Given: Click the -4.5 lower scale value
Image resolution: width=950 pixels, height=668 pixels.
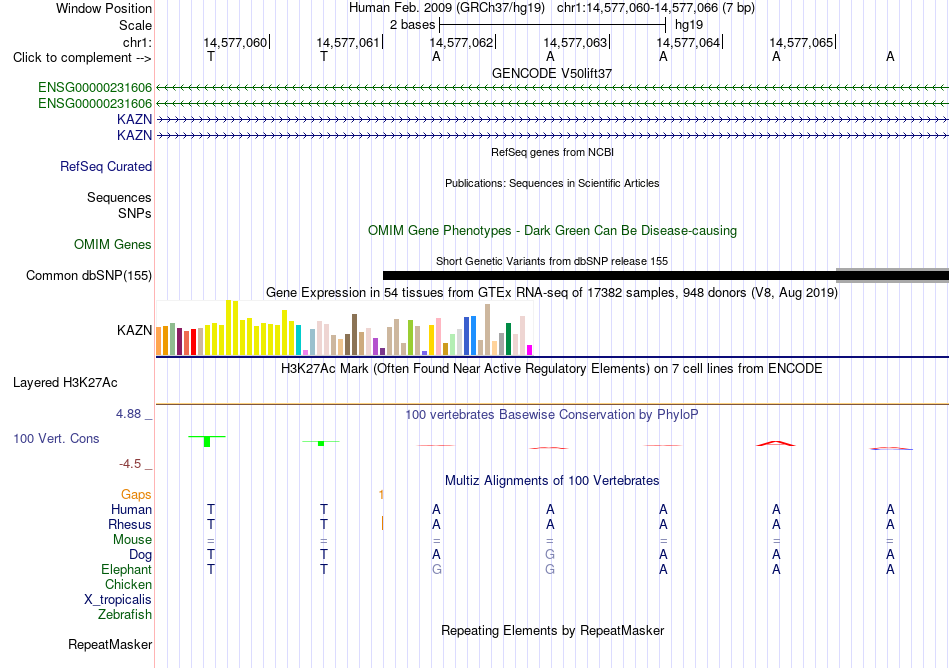Looking at the screenshot, I should (x=130, y=464).
